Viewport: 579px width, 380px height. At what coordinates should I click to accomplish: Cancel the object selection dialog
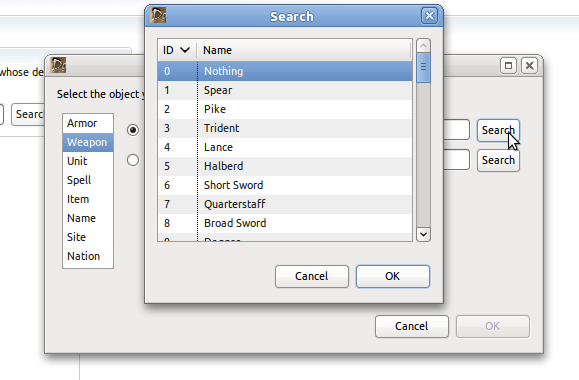[x=412, y=326]
